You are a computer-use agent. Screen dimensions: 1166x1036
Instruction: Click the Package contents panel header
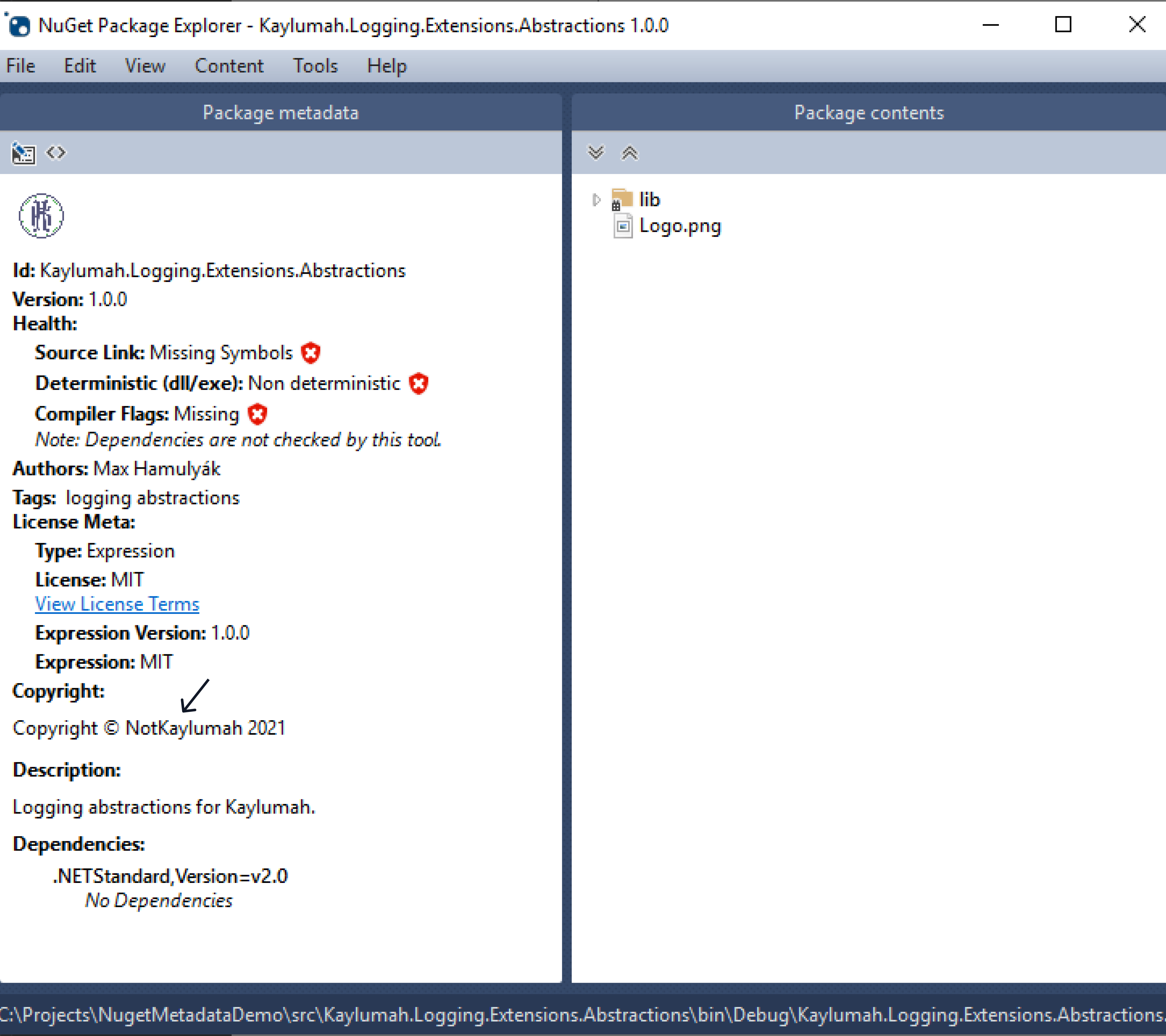869,112
